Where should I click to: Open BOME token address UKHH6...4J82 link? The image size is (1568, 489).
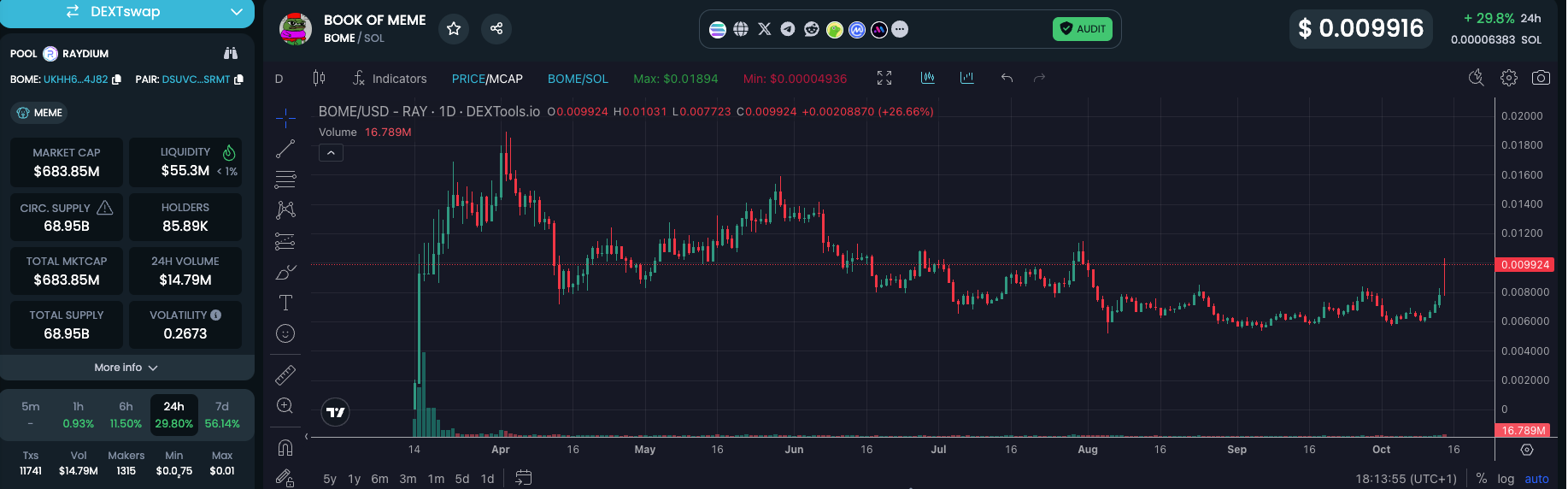click(76, 80)
